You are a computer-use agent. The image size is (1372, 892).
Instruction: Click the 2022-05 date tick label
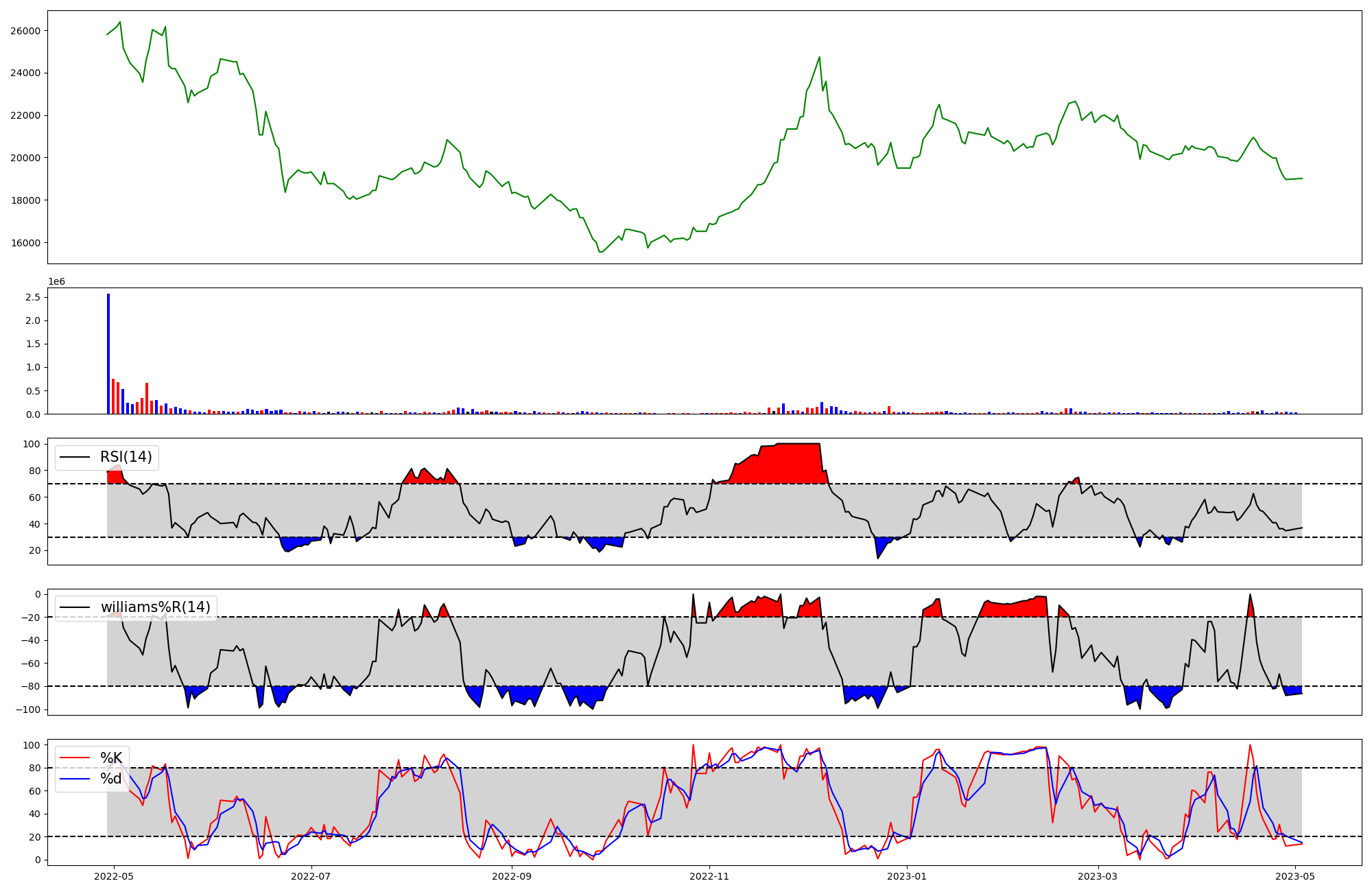pyautogui.click(x=113, y=876)
